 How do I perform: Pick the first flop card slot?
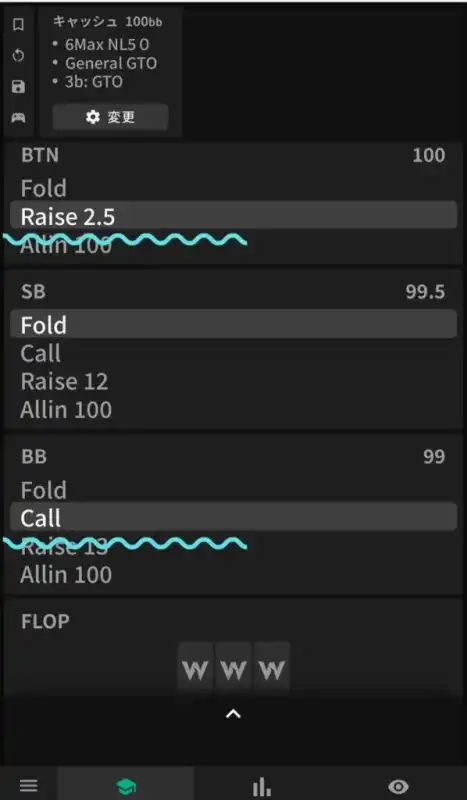tap(195, 668)
